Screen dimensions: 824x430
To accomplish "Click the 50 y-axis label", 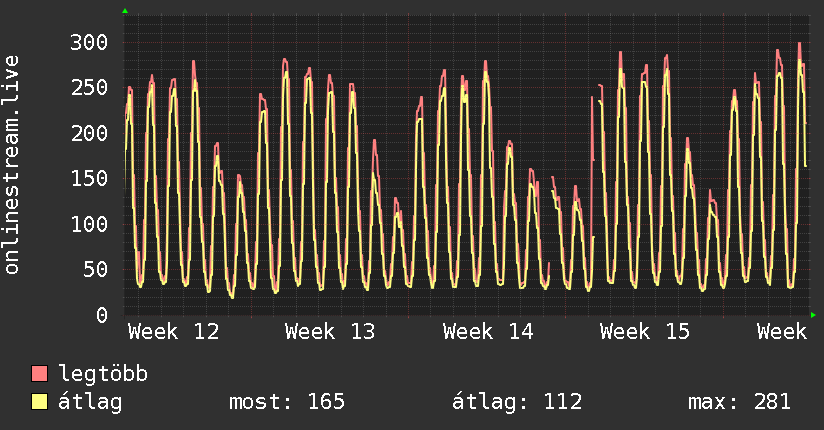I will 96,270.
